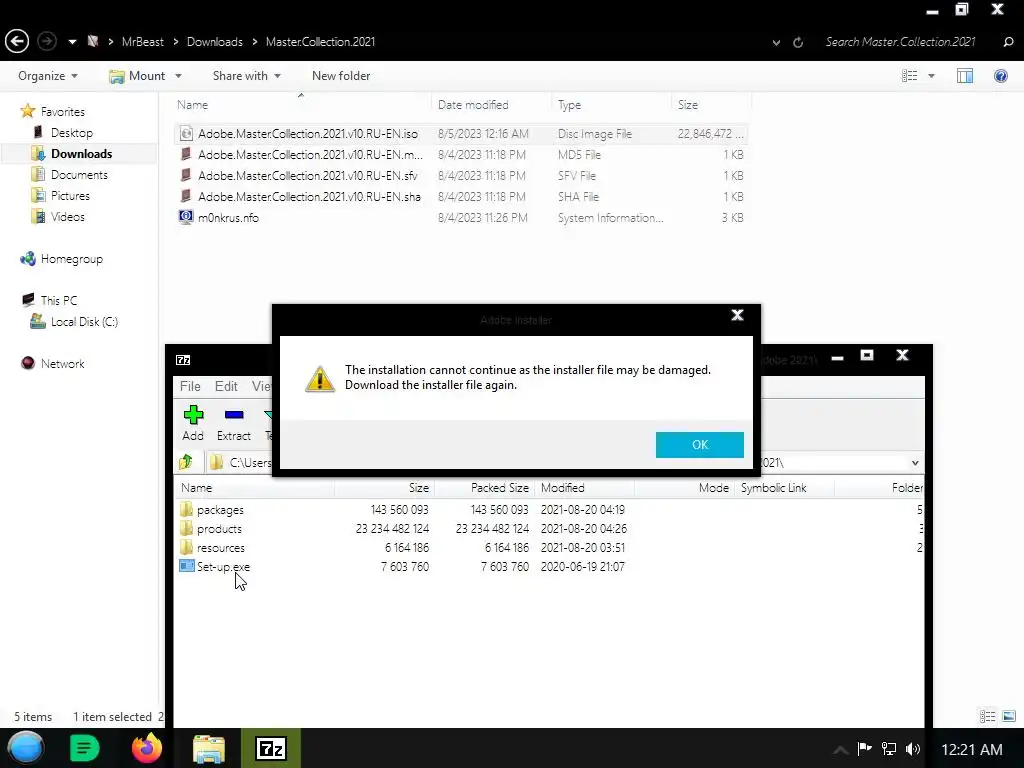Close the Adobe Installer error dialog
This screenshot has height=768, width=1024.
[x=737, y=315]
